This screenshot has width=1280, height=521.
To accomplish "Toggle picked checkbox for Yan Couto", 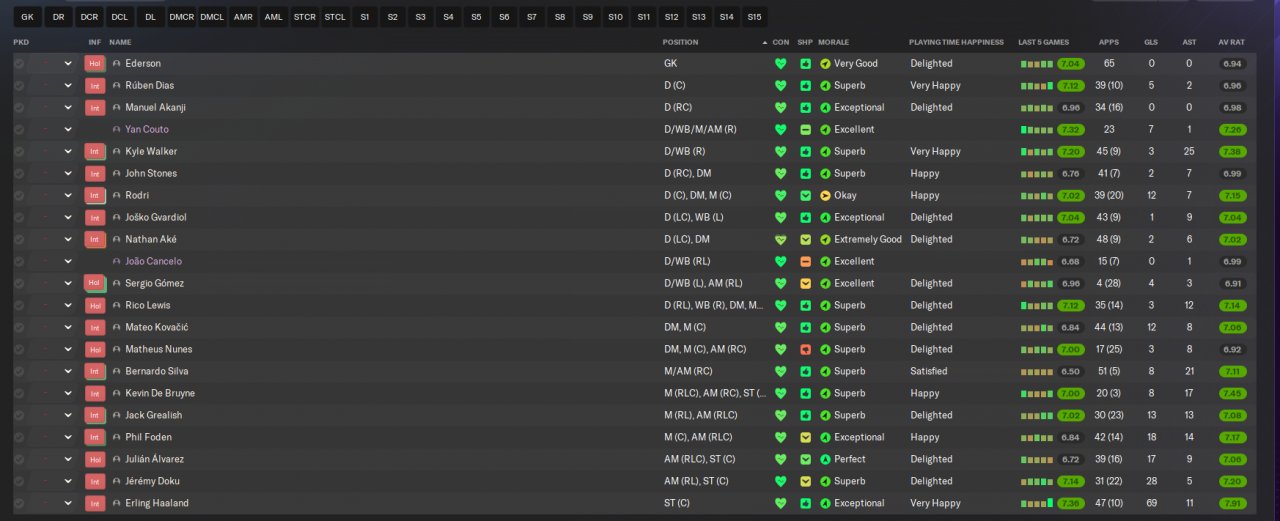I will click(x=19, y=129).
